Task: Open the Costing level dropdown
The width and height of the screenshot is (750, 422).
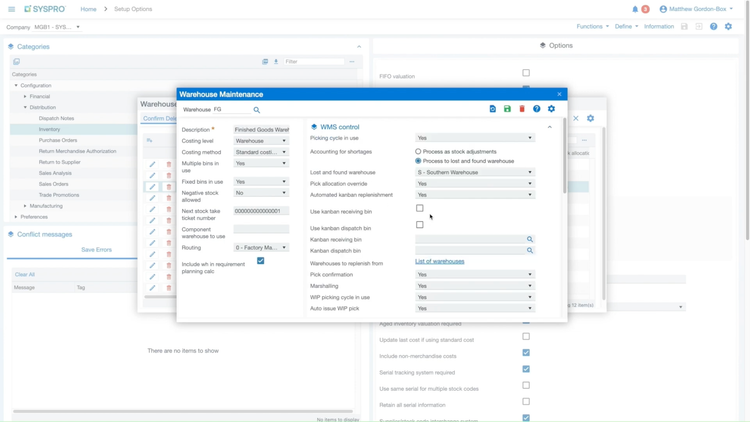Action: (x=261, y=141)
